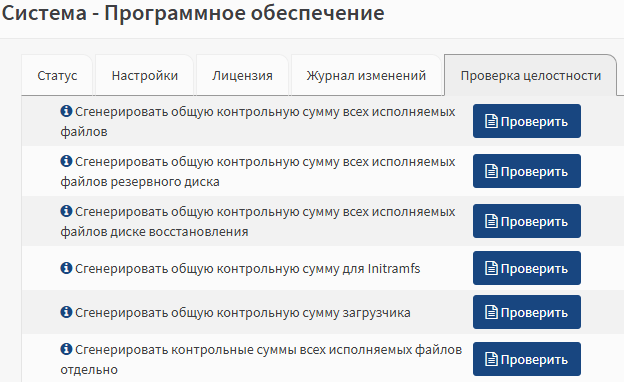Click Проверить button for Initramfs checksum

point(526,268)
